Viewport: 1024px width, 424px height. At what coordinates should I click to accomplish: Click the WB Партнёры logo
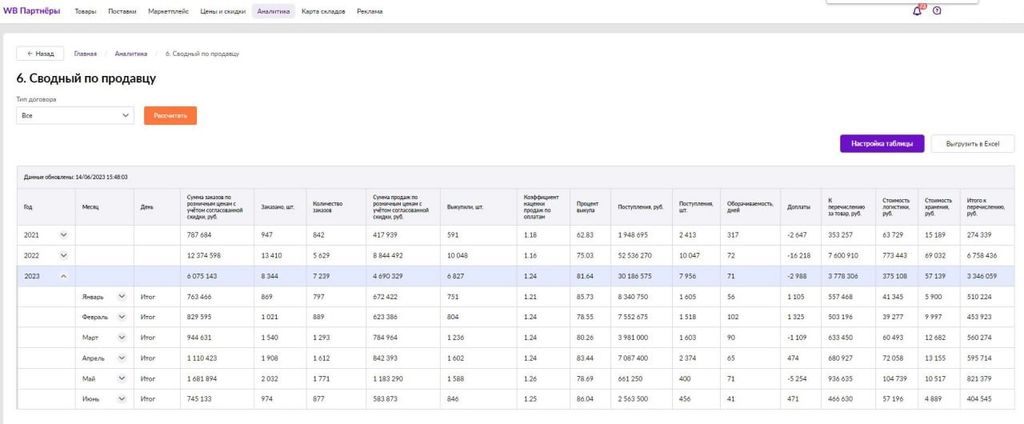tap(31, 11)
